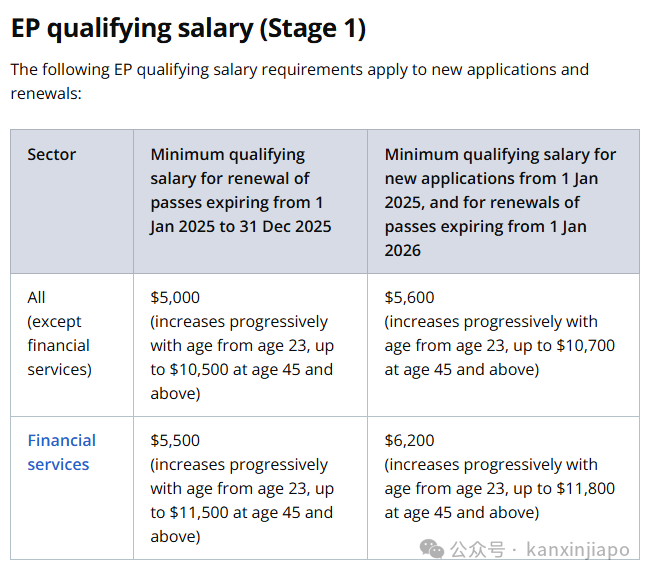Click the renewal 2025 salary column header

coord(240,190)
